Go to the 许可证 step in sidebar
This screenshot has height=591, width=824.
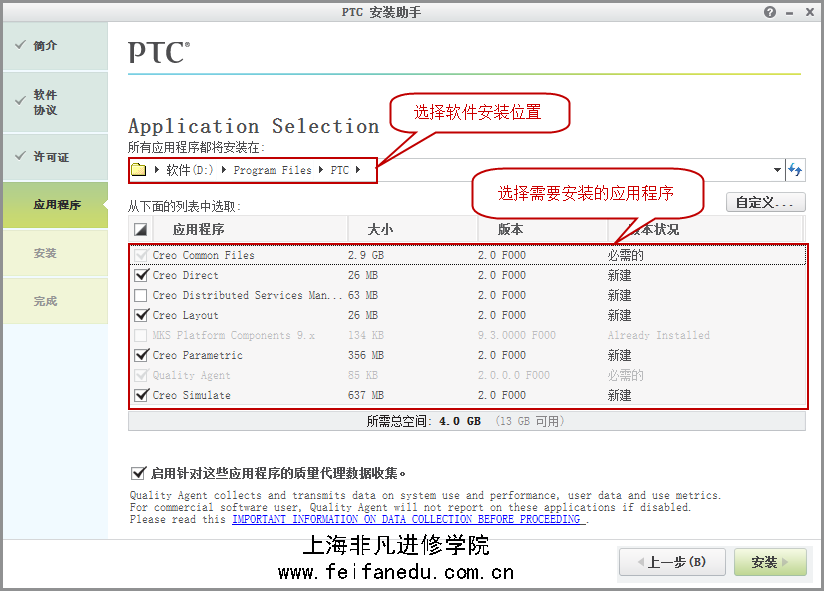(x=55, y=157)
